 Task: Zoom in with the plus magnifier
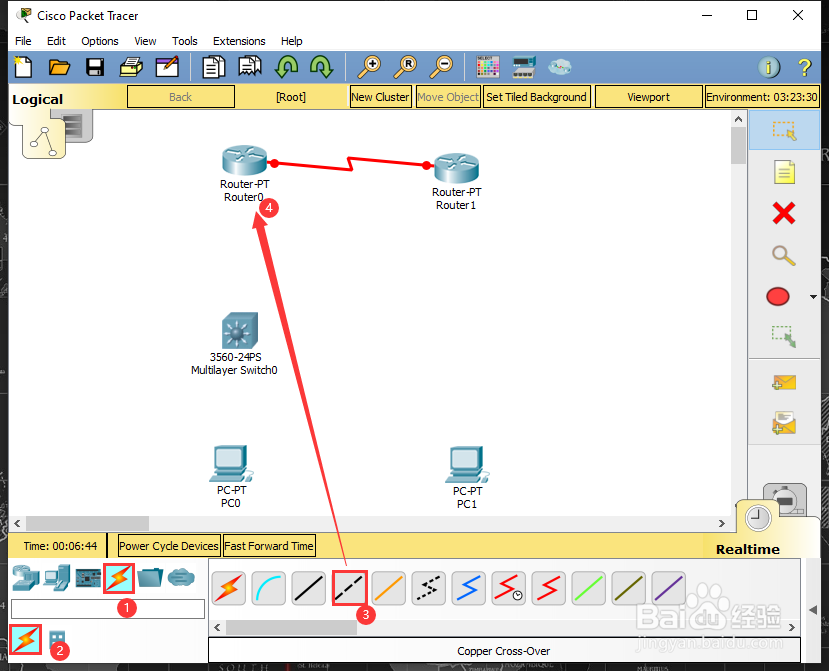point(369,67)
